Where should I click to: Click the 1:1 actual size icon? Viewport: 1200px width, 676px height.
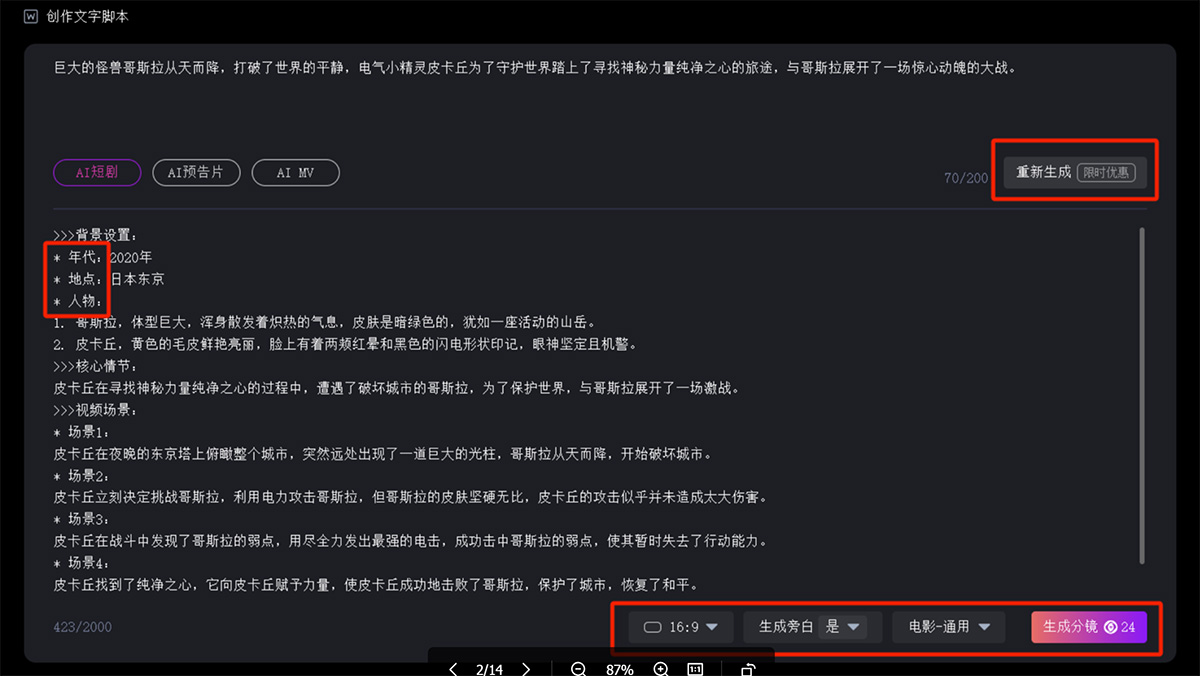click(695, 668)
